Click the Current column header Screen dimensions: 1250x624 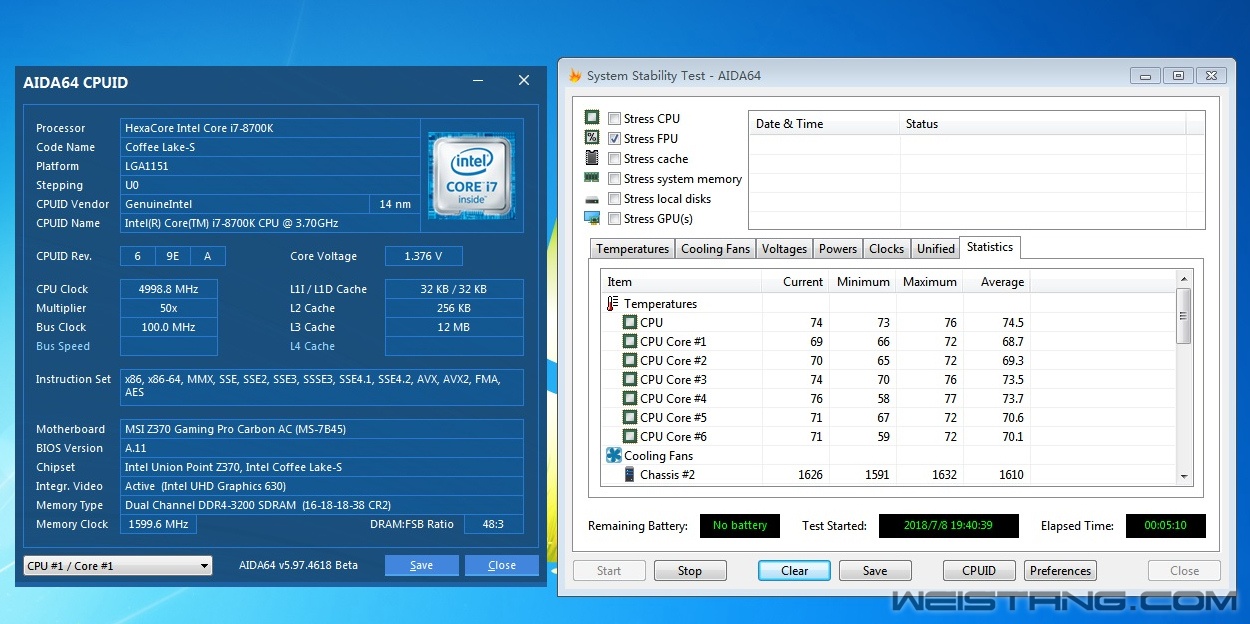[795, 282]
